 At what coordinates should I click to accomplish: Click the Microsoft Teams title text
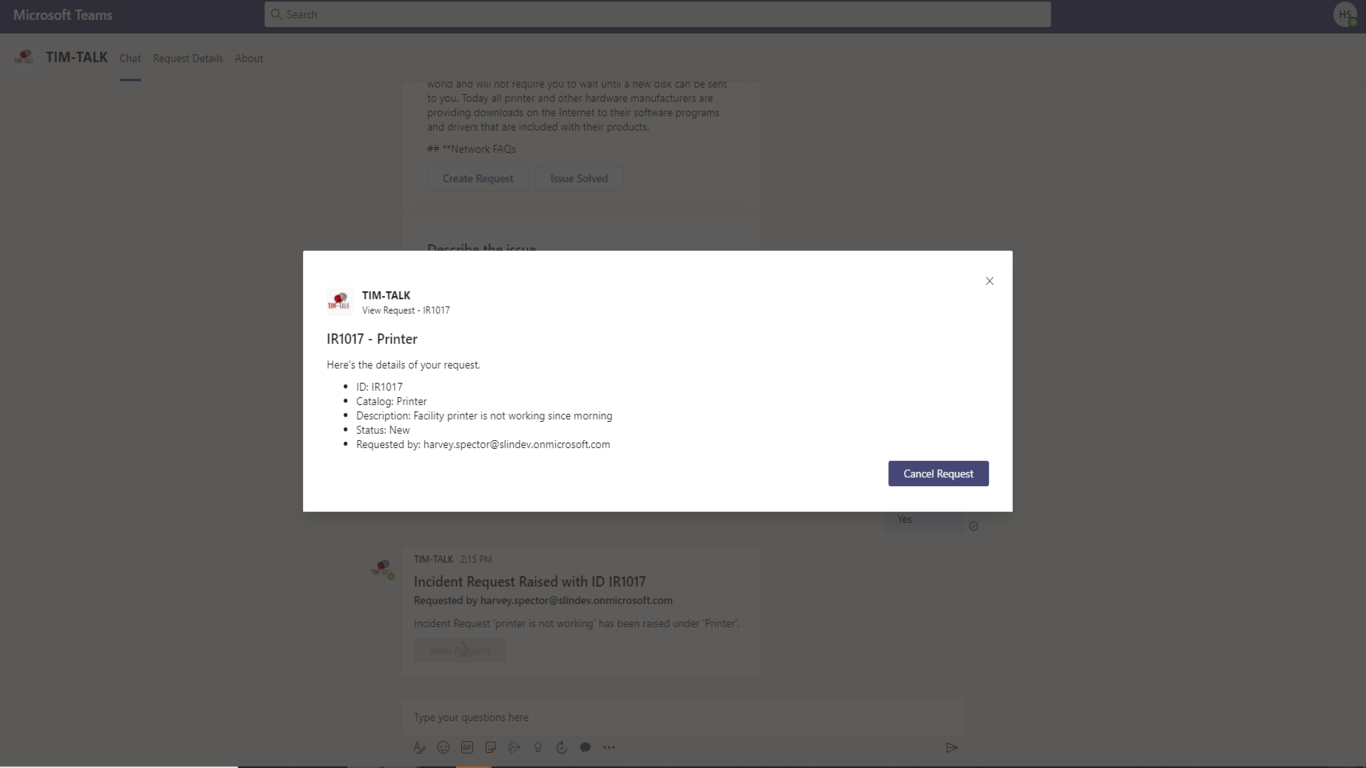(x=63, y=15)
